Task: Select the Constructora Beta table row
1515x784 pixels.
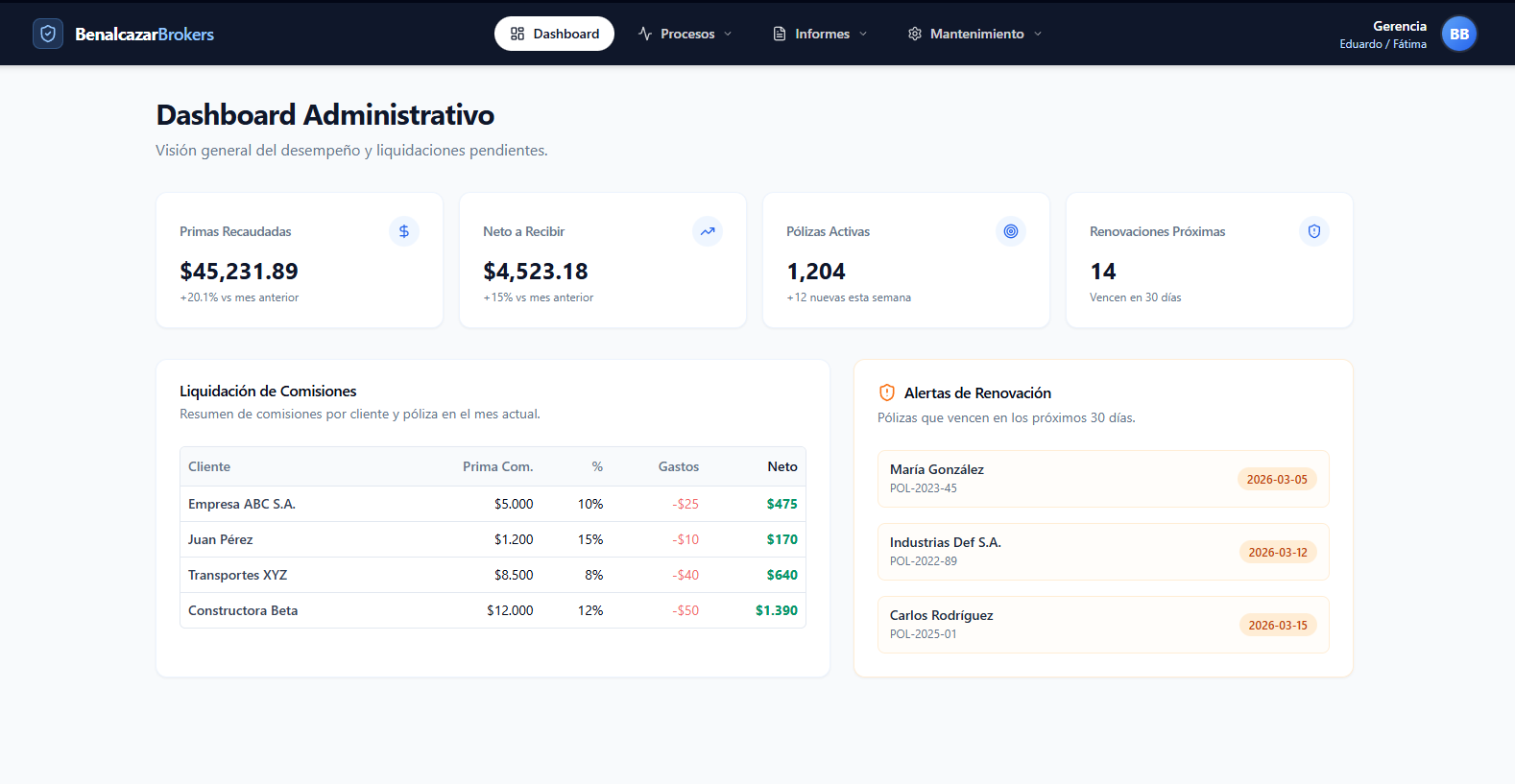Action: pos(492,610)
